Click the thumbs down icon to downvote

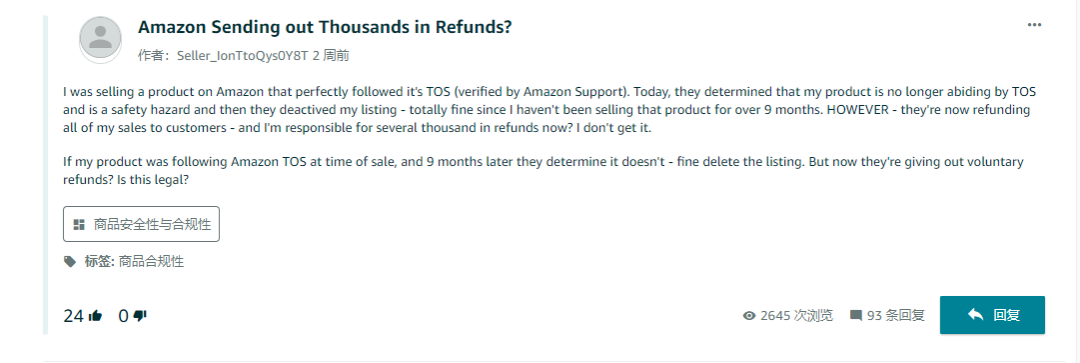coord(140,315)
